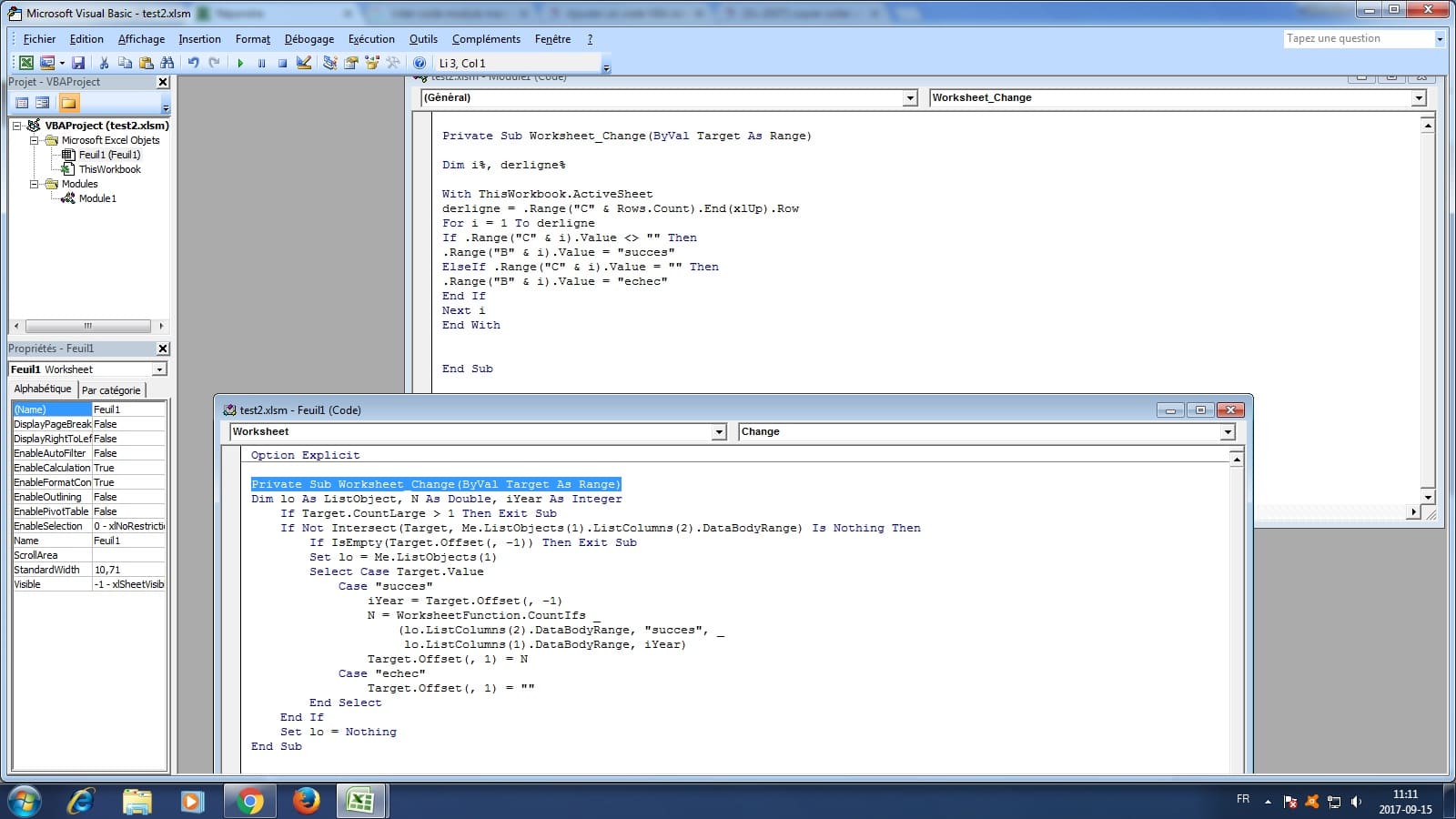Open Google Chrome from the taskbar

pyautogui.click(x=249, y=801)
